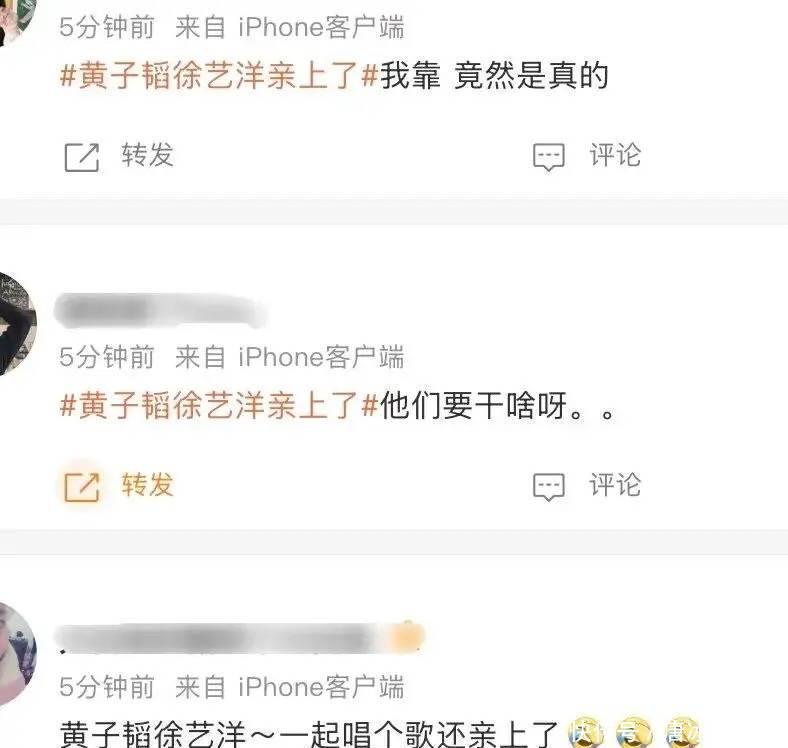The image size is (788, 748).
Task: Click 转发 label in the first post
Action: (x=147, y=155)
